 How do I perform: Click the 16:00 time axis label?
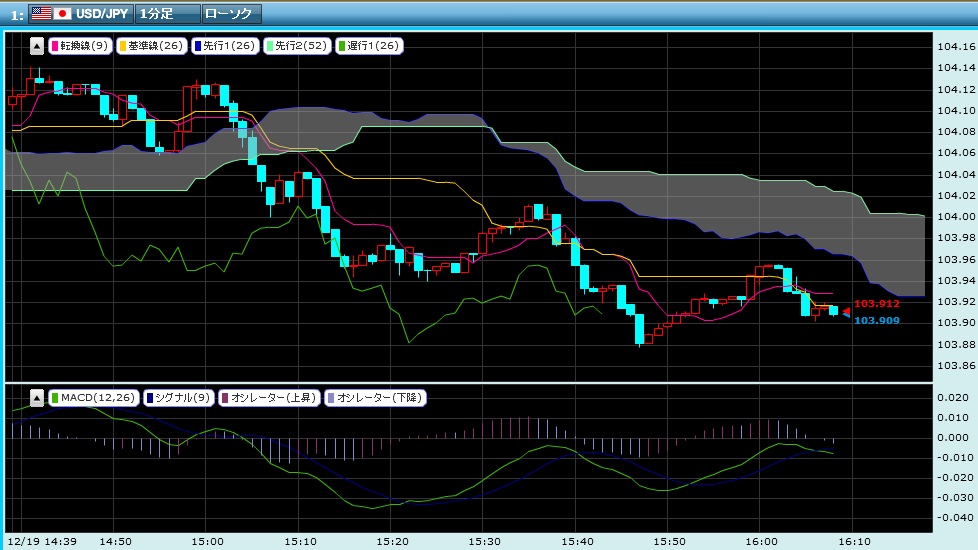[761, 541]
